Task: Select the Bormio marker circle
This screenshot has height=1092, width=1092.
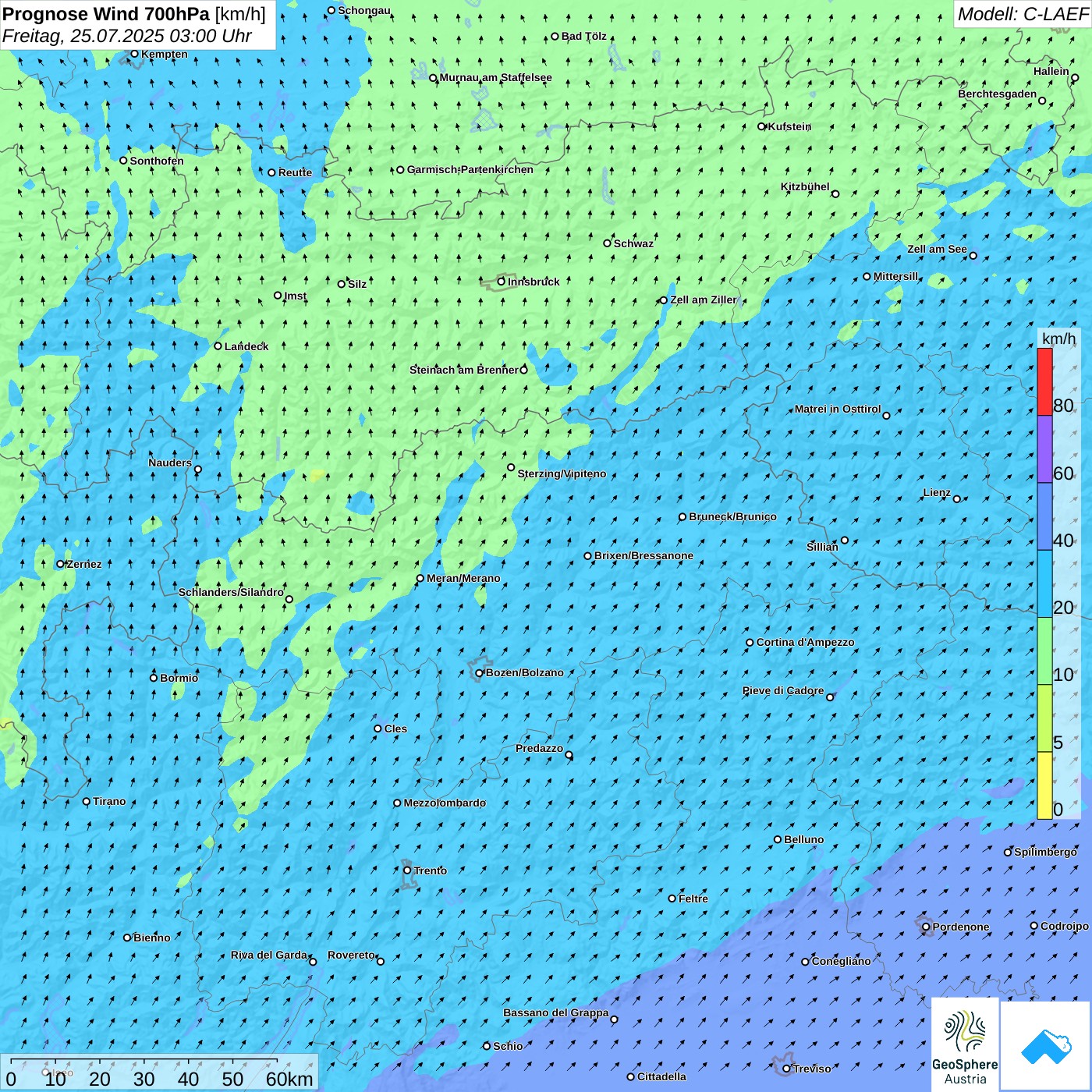Action: pos(154,678)
